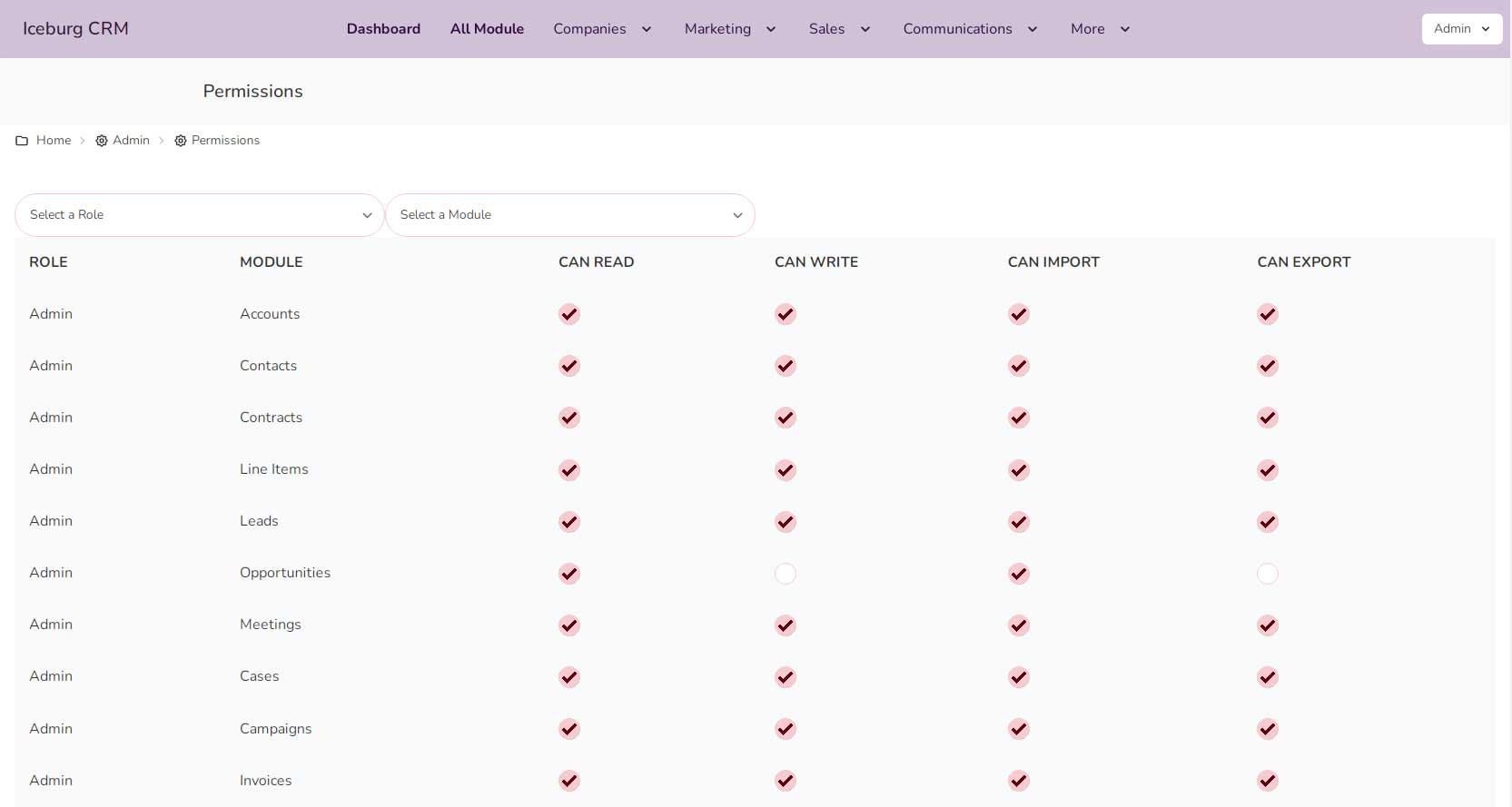
Task: Enable Can Write for Opportunities
Action: [x=786, y=574]
